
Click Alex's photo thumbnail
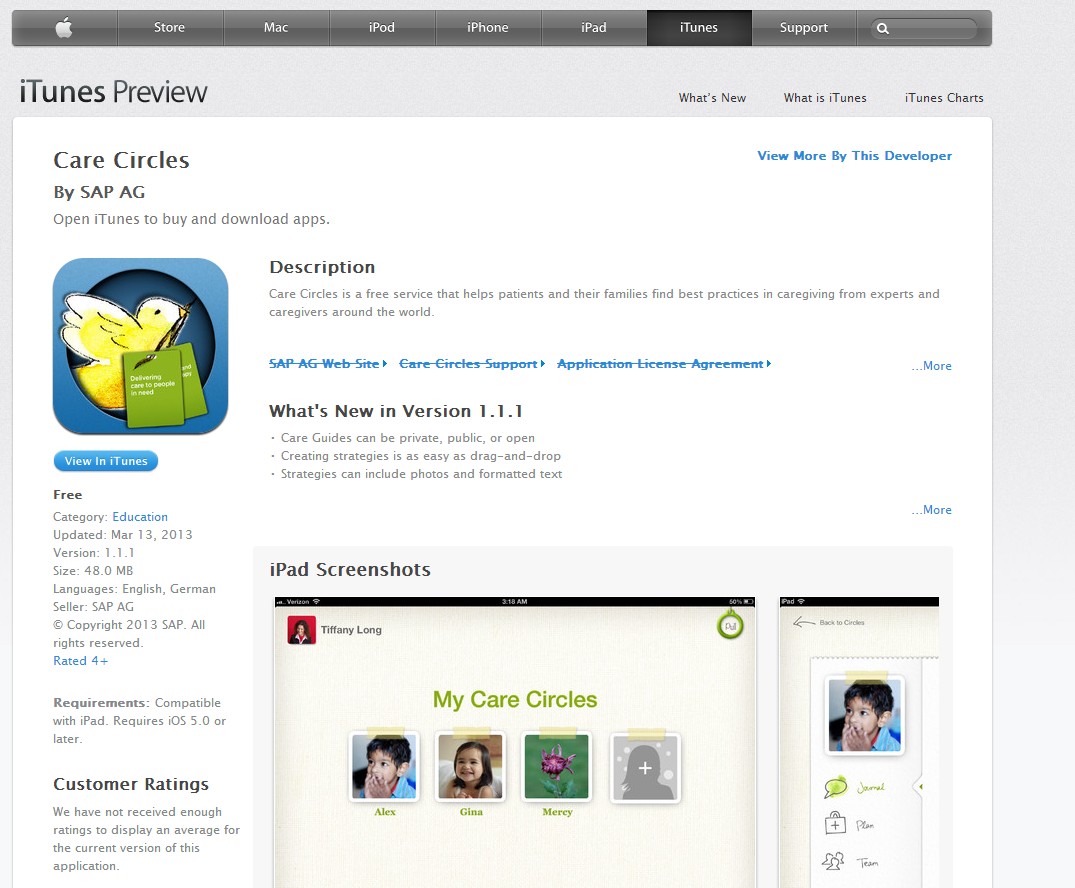384,767
